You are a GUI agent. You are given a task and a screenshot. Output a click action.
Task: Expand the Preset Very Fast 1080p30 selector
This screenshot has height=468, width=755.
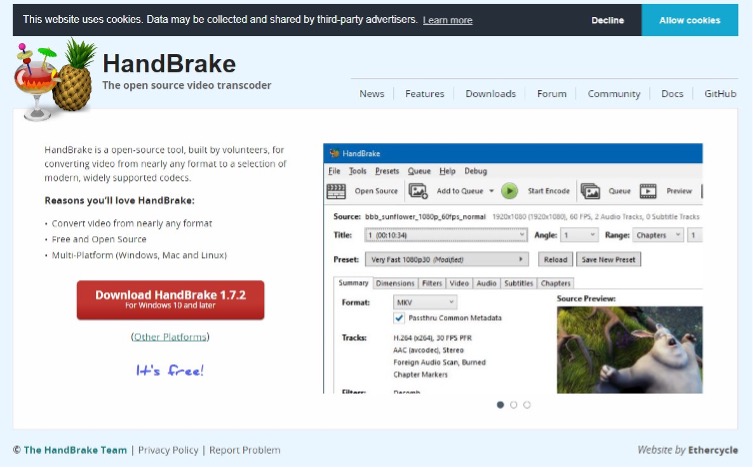pos(446,260)
